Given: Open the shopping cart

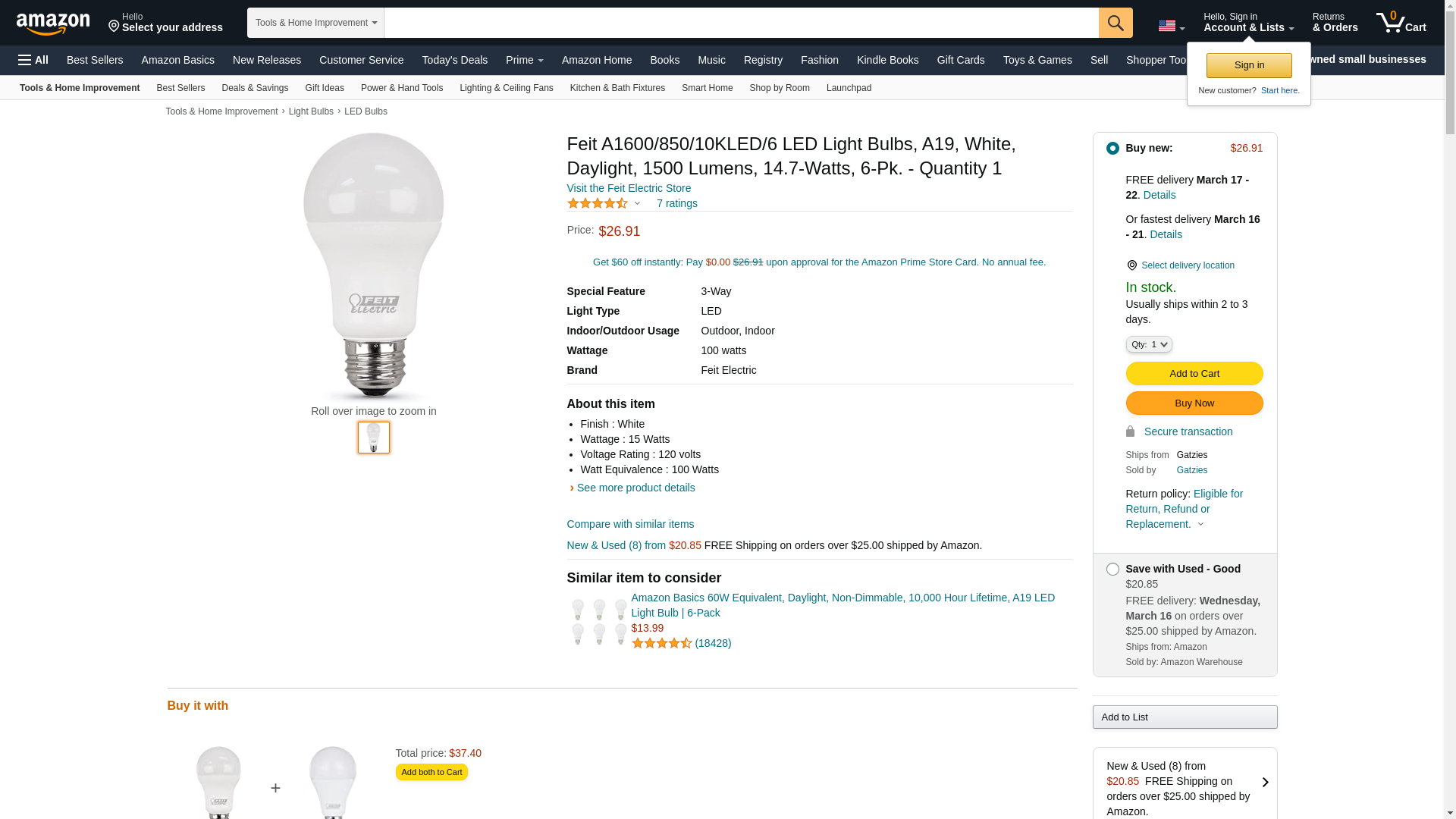Looking at the screenshot, I should [1401, 23].
